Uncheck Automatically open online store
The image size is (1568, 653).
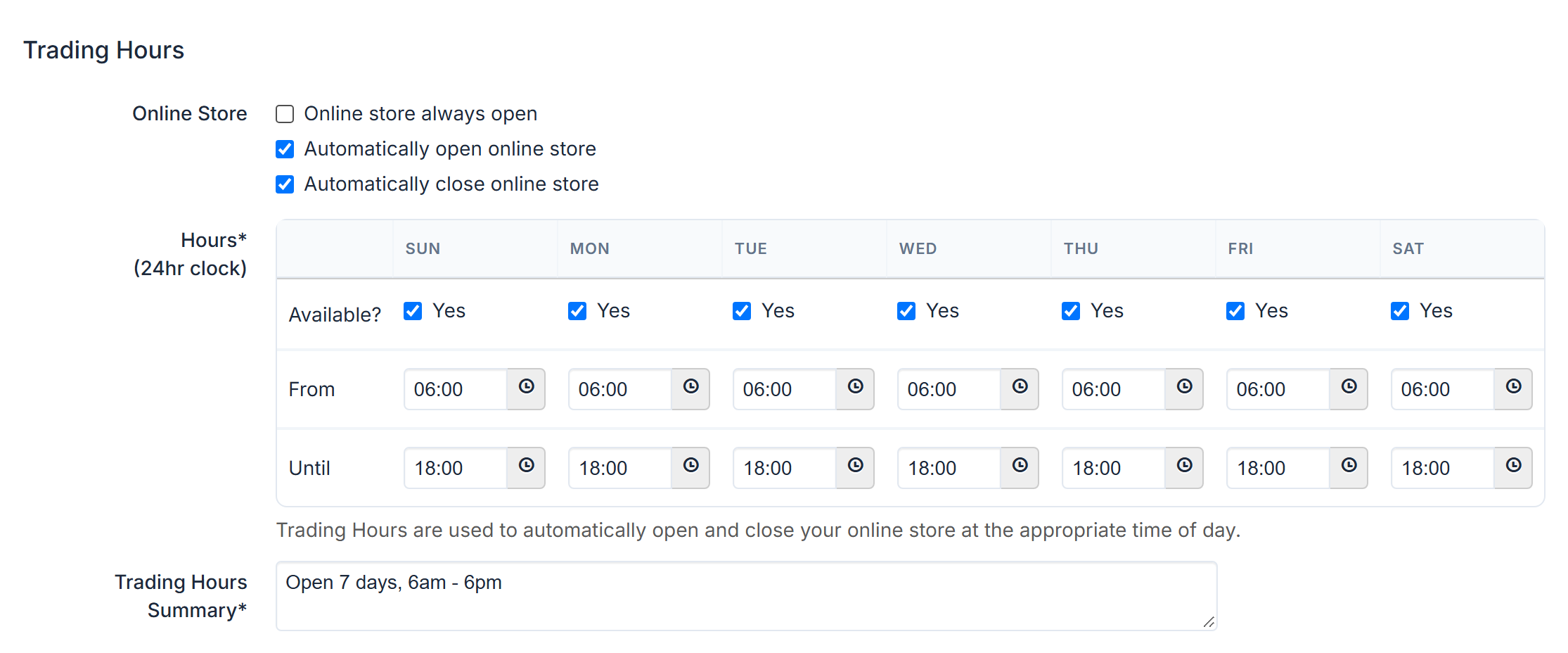285,149
